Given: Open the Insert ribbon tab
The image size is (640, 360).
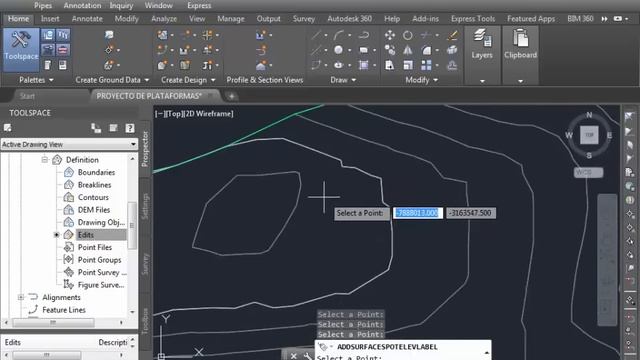Looking at the screenshot, I should pos(50,19).
